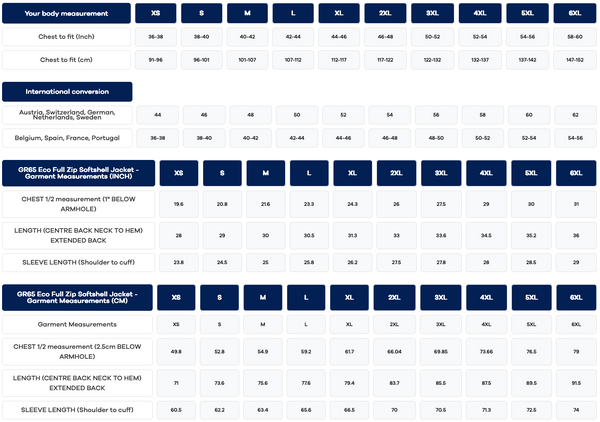Click the 91.5 length value for 6XL

coord(576,383)
